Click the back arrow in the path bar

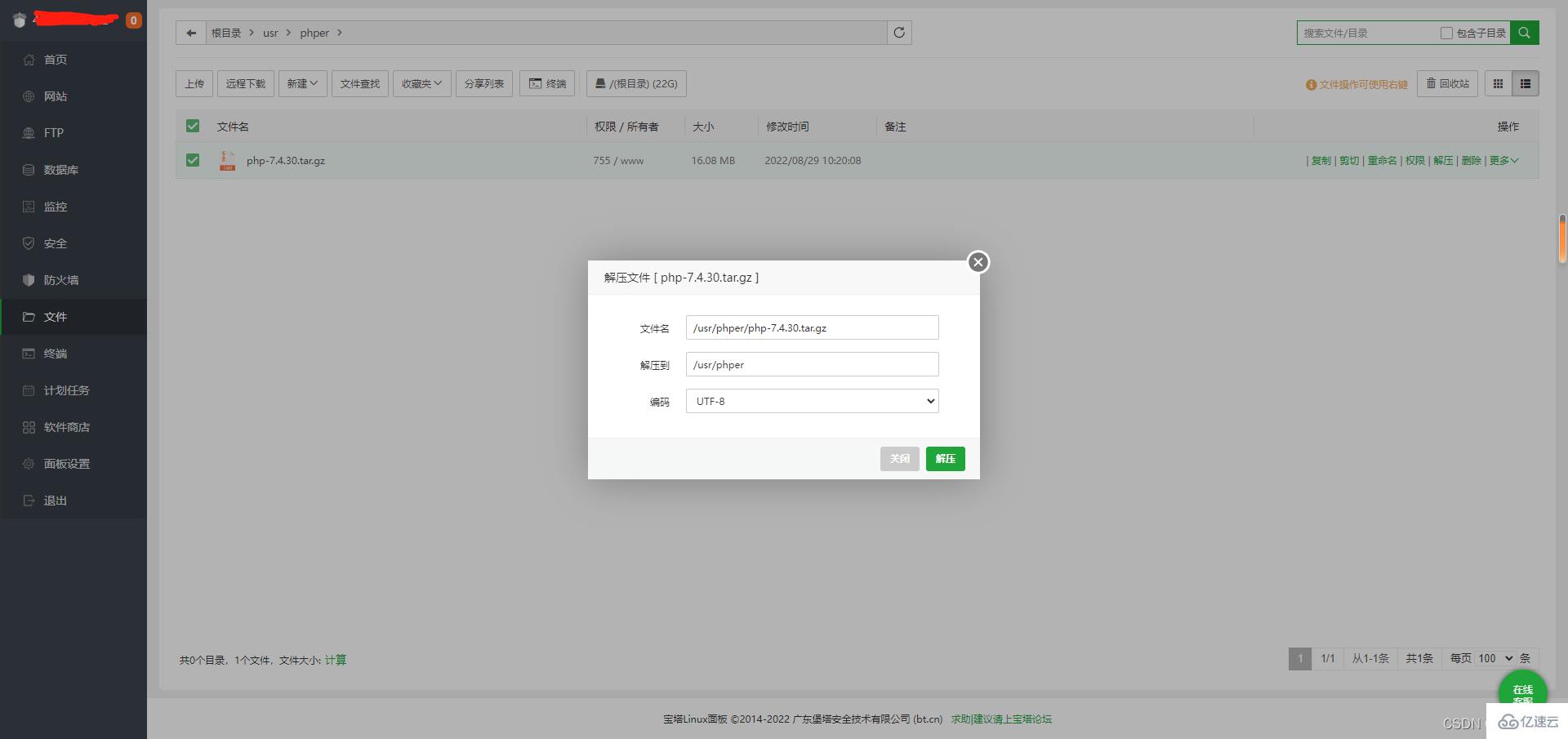tap(191, 33)
